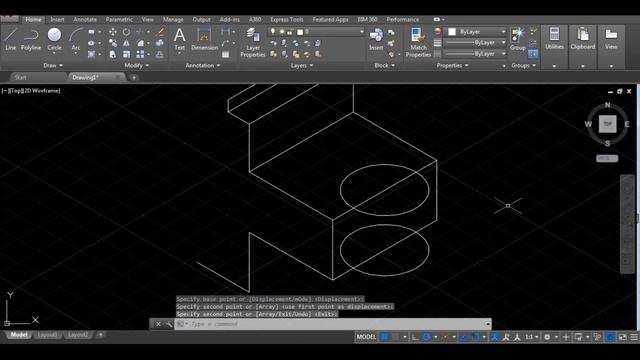Image resolution: width=640 pixels, height=360 pixels.
Task: Click the Move tool icon
Action: [x=113, y=32]
